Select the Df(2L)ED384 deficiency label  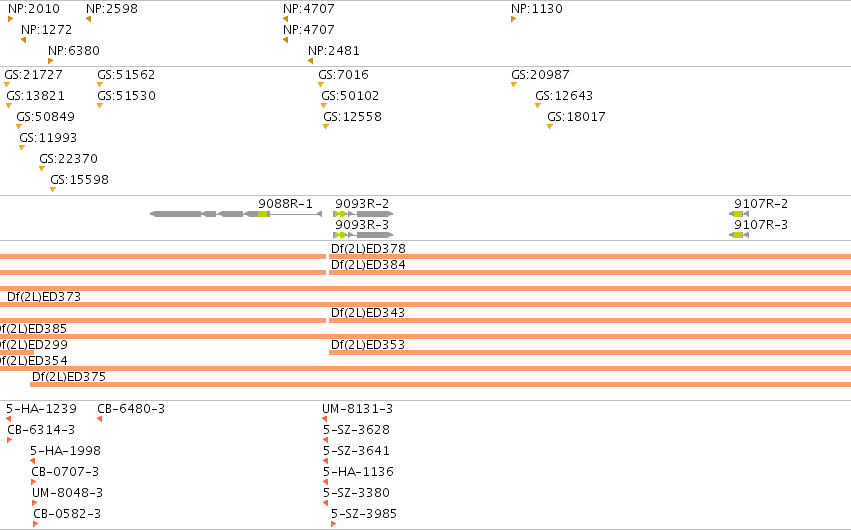(369, 265)
